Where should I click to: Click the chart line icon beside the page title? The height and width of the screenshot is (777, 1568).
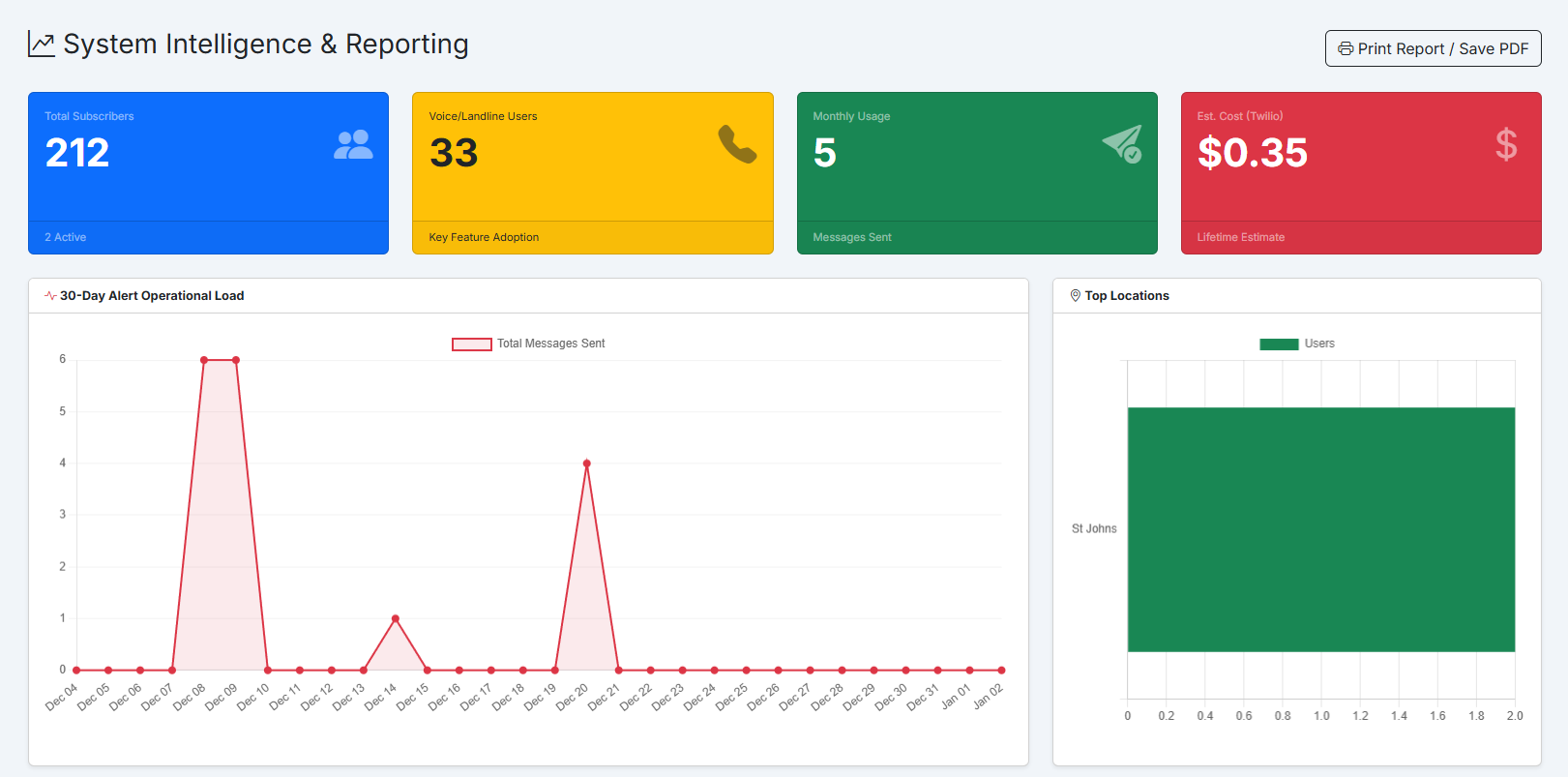coord(42,45)
